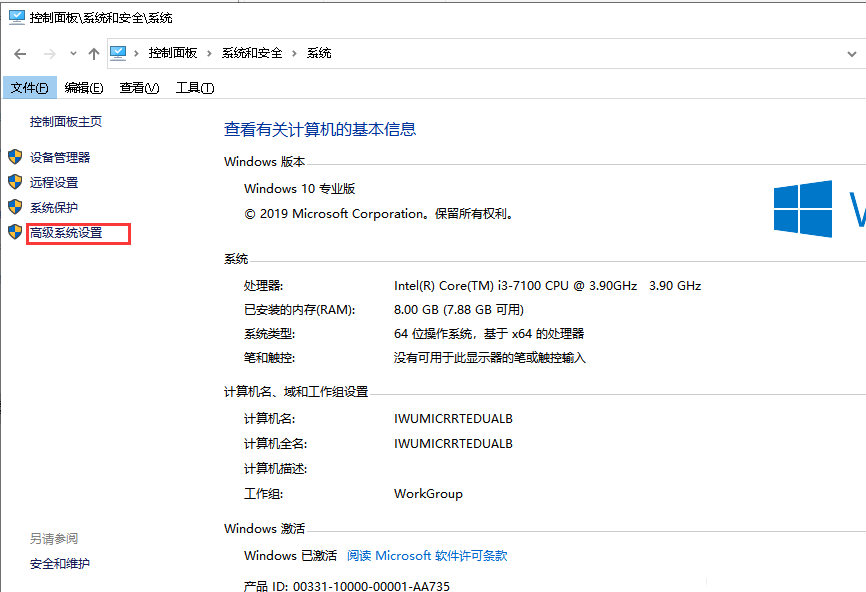The height and width of the screenshot is (592, 866).
Task: Open 设备管理器 link
Action: (60, 157)
